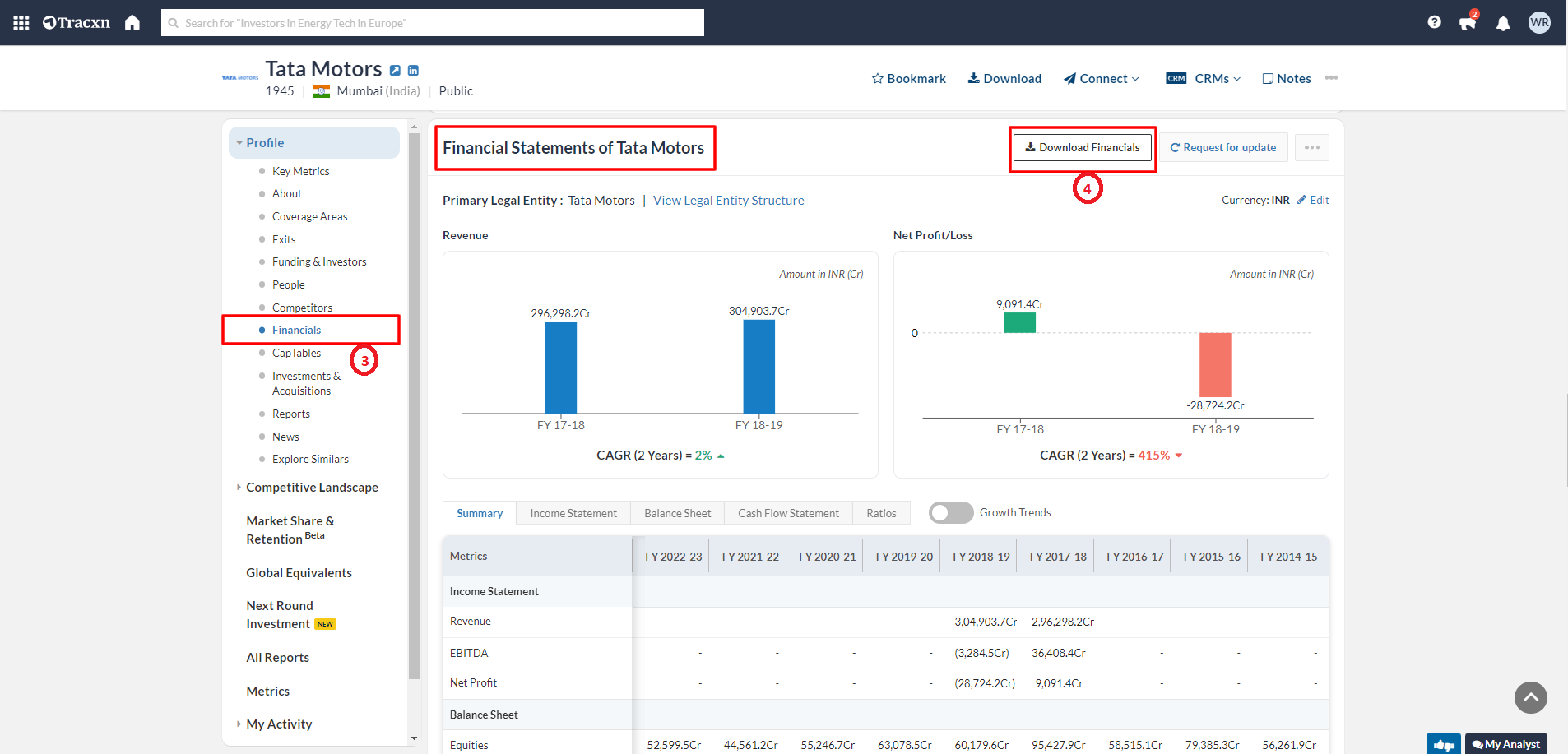
Task: Switch to the Cash Flow Statement tab
Action: 788,513
